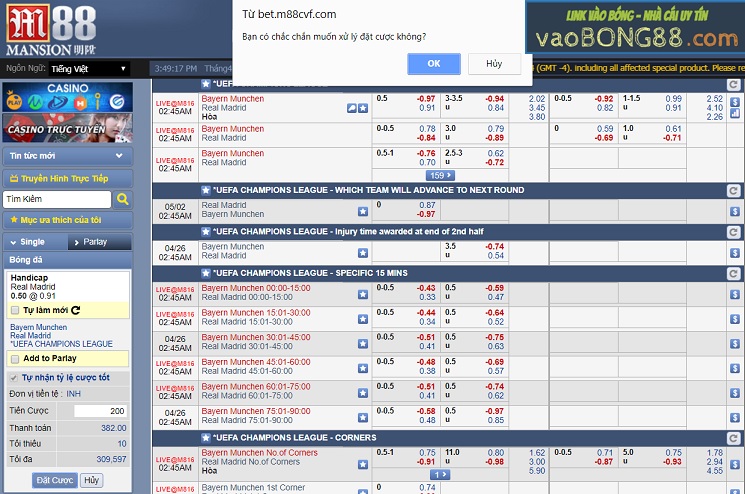Screen dimensions: 745x494
Task: Expand Truyền Hình Trực Tiếp section
Action: 66,178
